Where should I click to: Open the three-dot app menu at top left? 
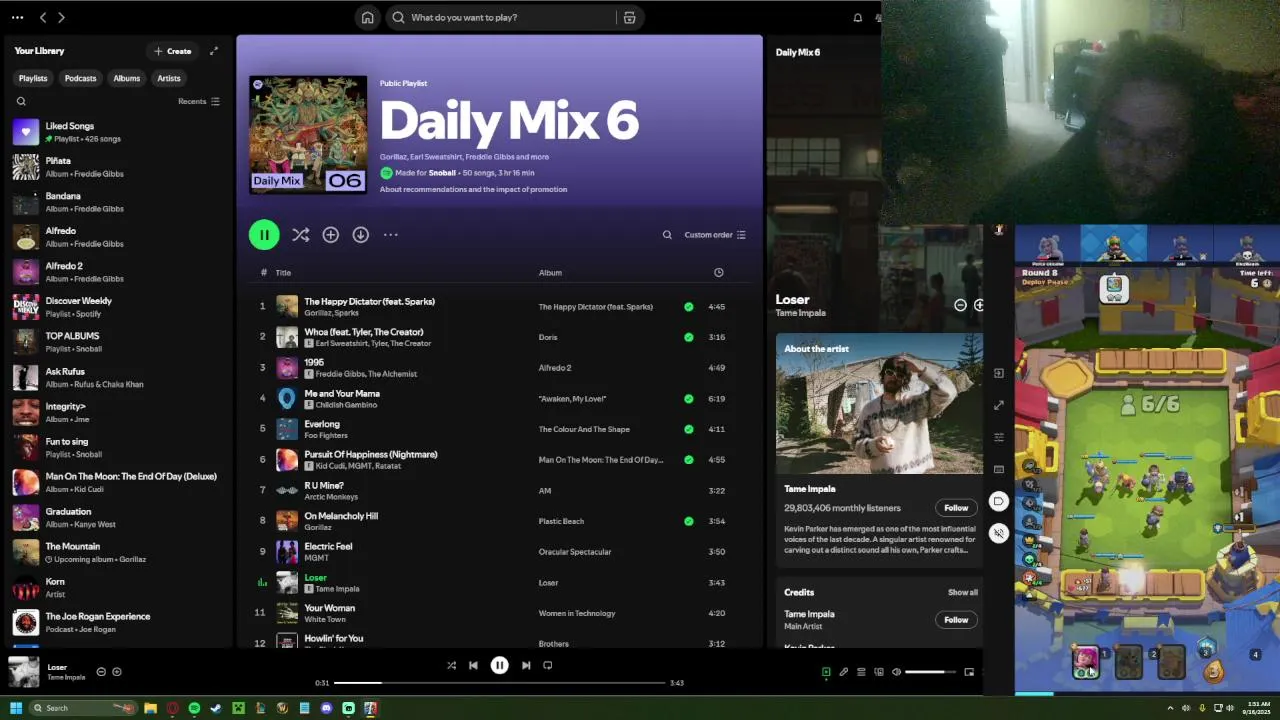[x=17, y=17]
